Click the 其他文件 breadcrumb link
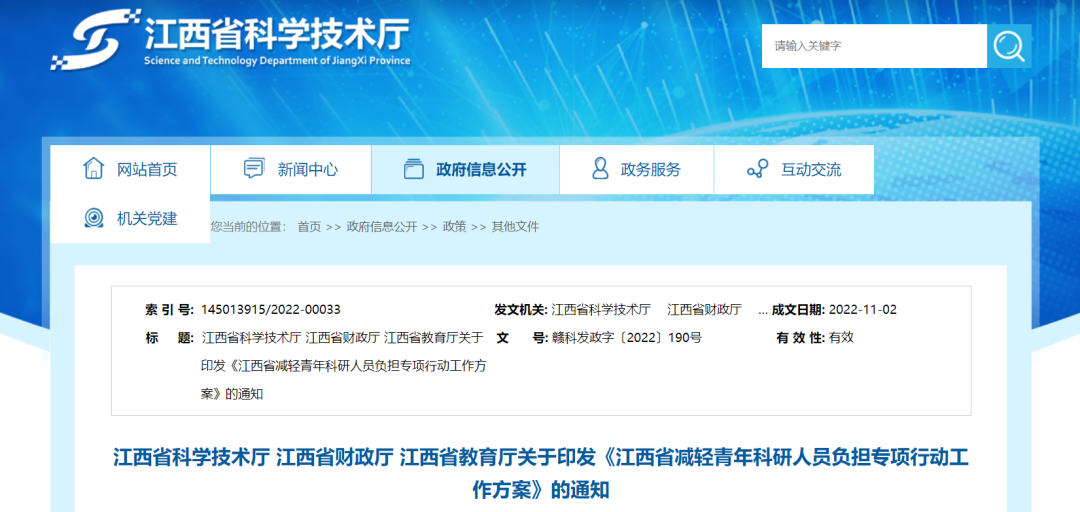Screen dimensions: 1080x512 point(515,227)
